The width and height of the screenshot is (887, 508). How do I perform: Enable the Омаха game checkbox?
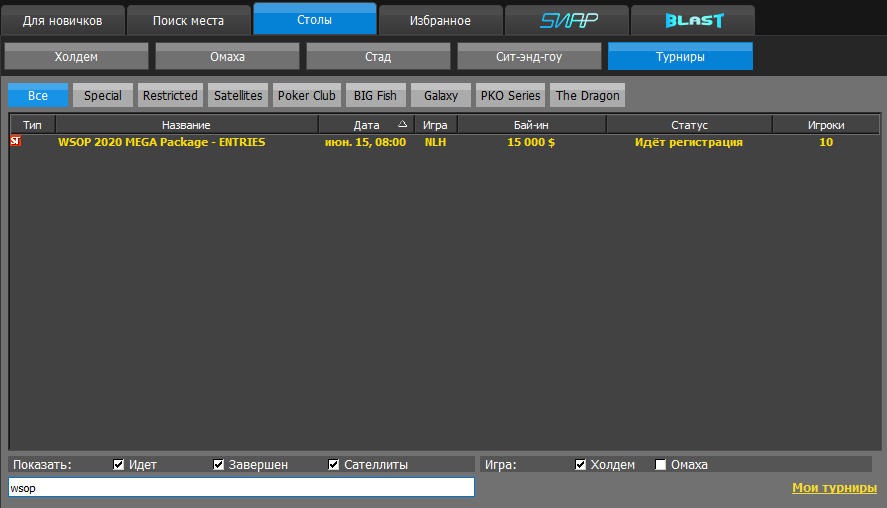660,465
